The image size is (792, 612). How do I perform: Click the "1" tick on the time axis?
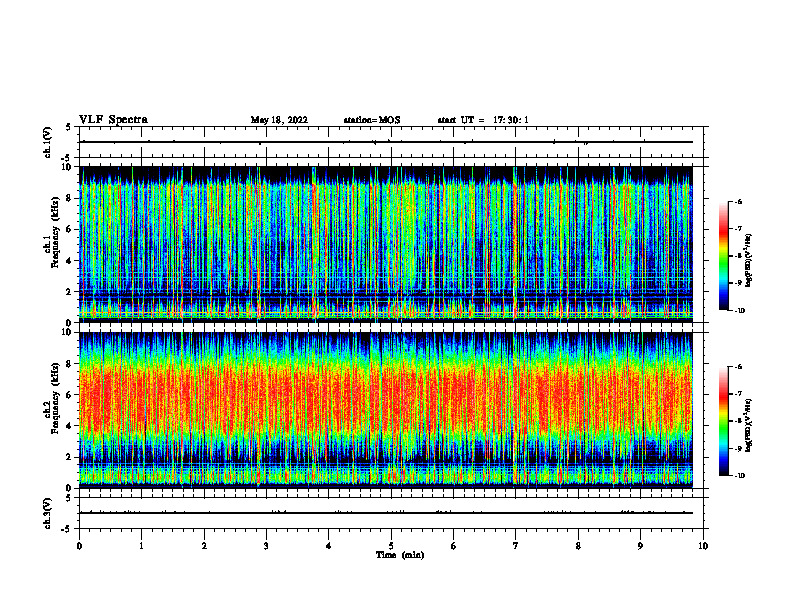pyautogui.click(x=141, y=546)
